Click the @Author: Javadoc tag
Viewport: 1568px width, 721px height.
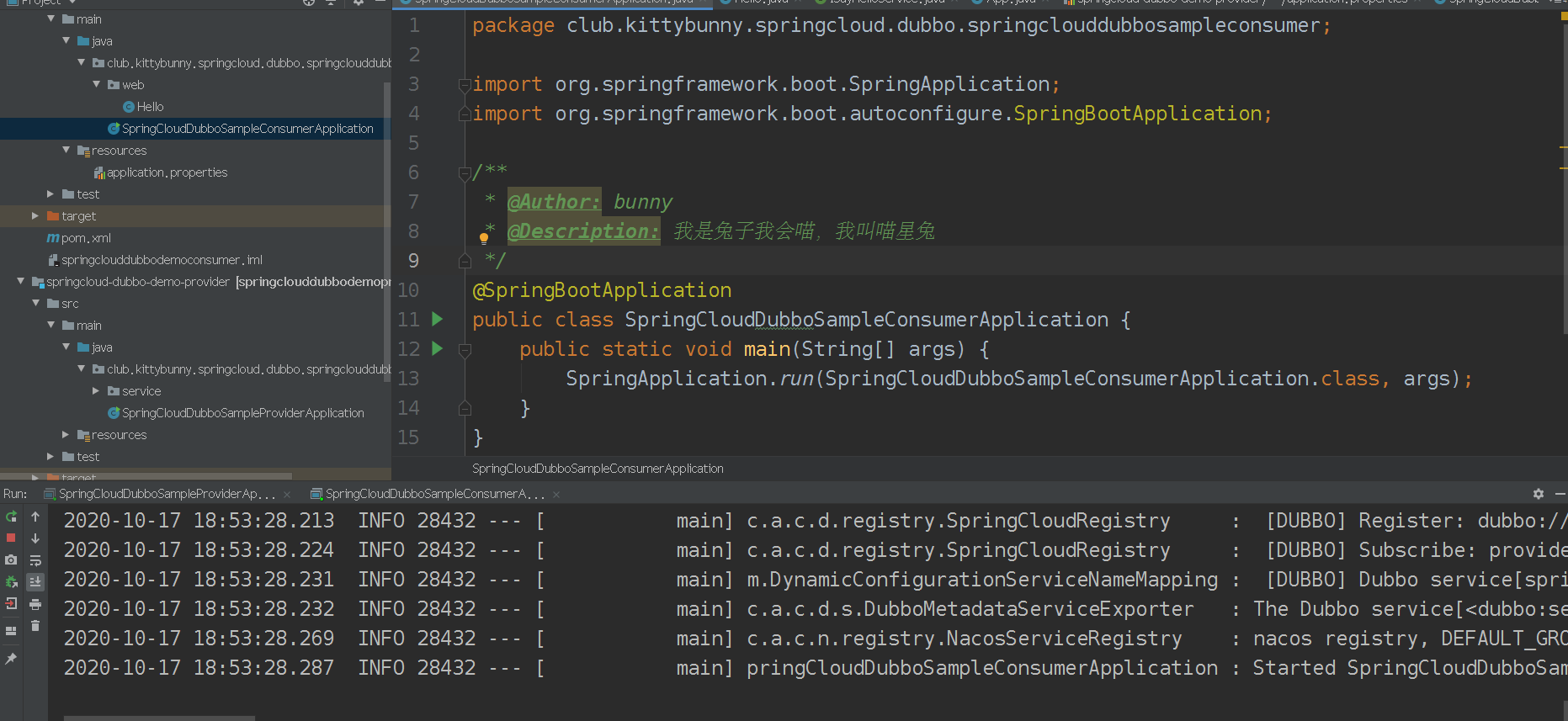pyautogui.click(x=554, y=202)
